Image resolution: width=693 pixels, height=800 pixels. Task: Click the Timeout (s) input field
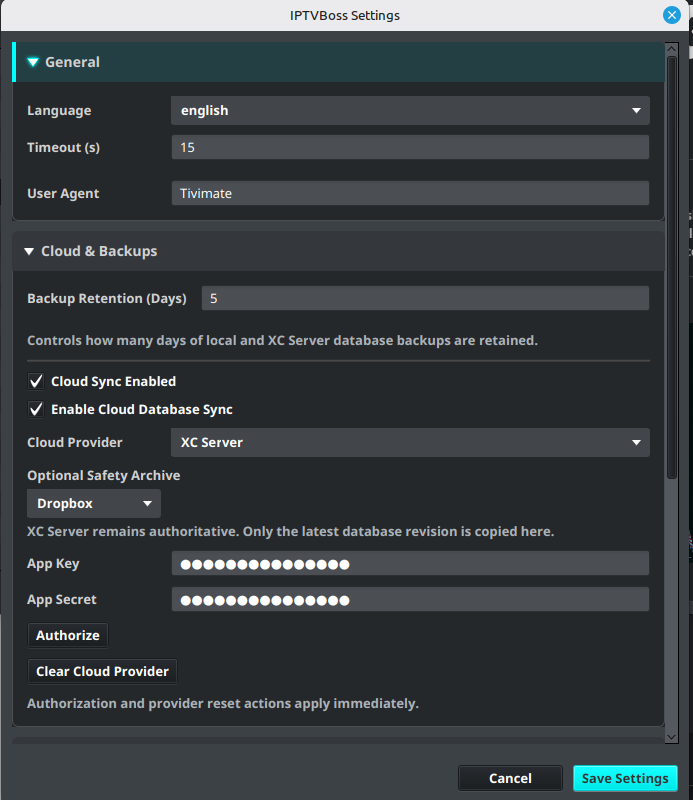click(x=410, y=147)
